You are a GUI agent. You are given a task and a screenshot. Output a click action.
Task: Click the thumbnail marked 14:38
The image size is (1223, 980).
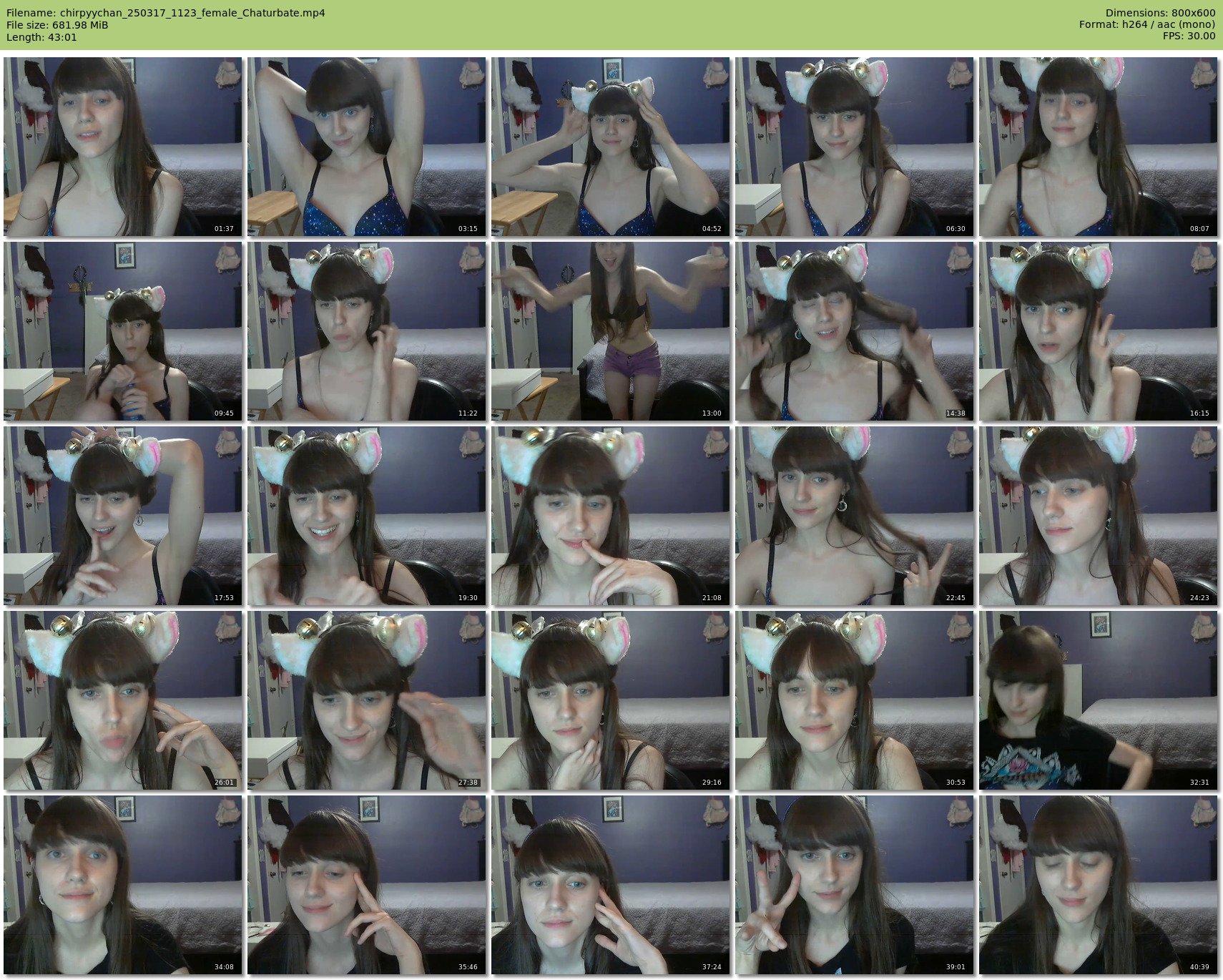[855, 331]
